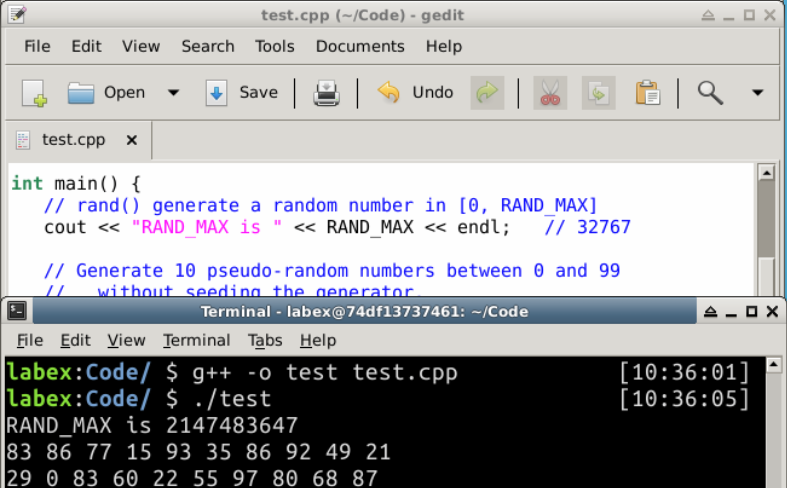Open the gedit window menu icon in titlebar
Viewport: 787px width, 488px height.
[x=16, y=14]
